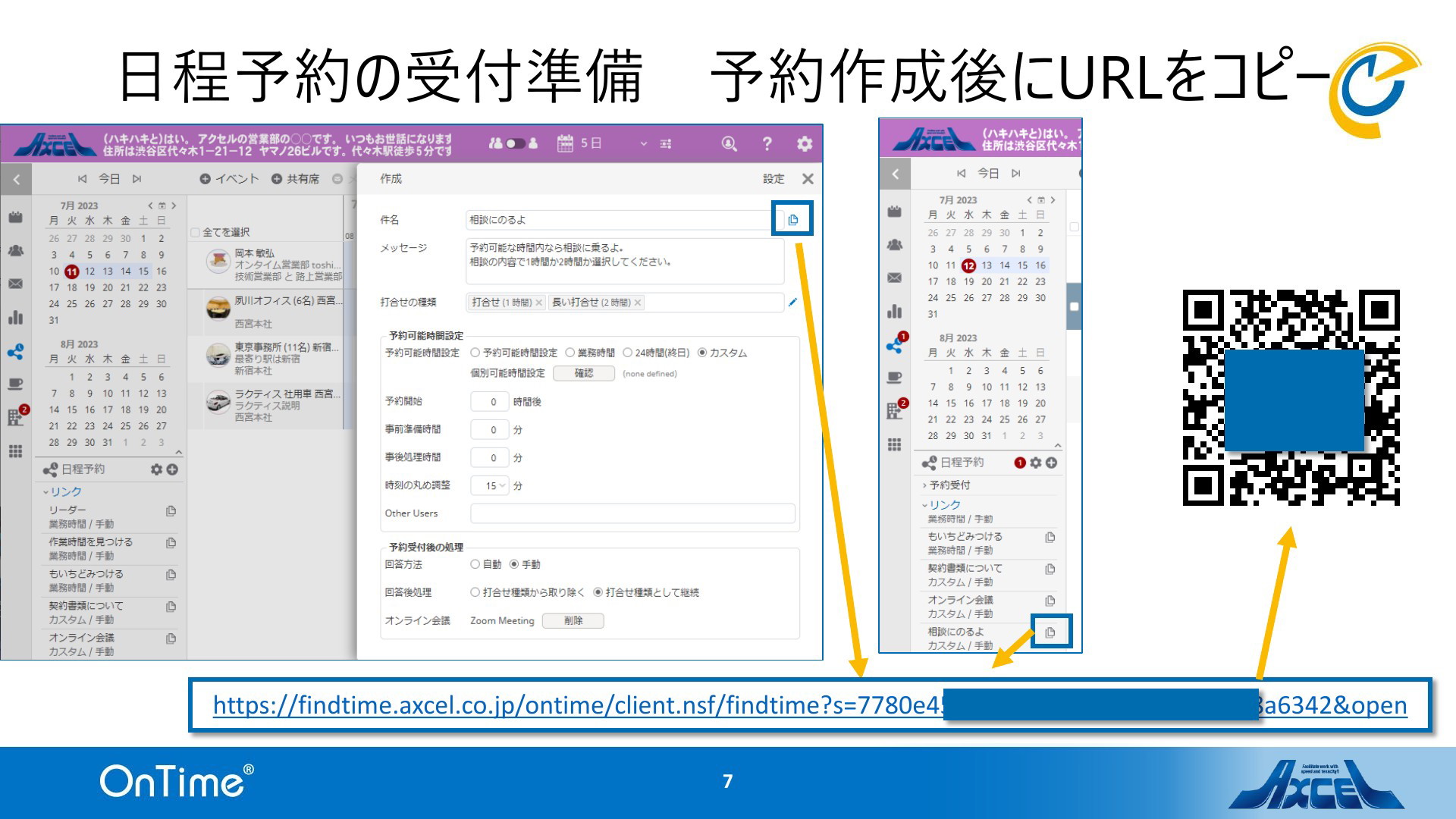Click イベント add option in toolbar
1456x819 pixels.
[230, 179]
